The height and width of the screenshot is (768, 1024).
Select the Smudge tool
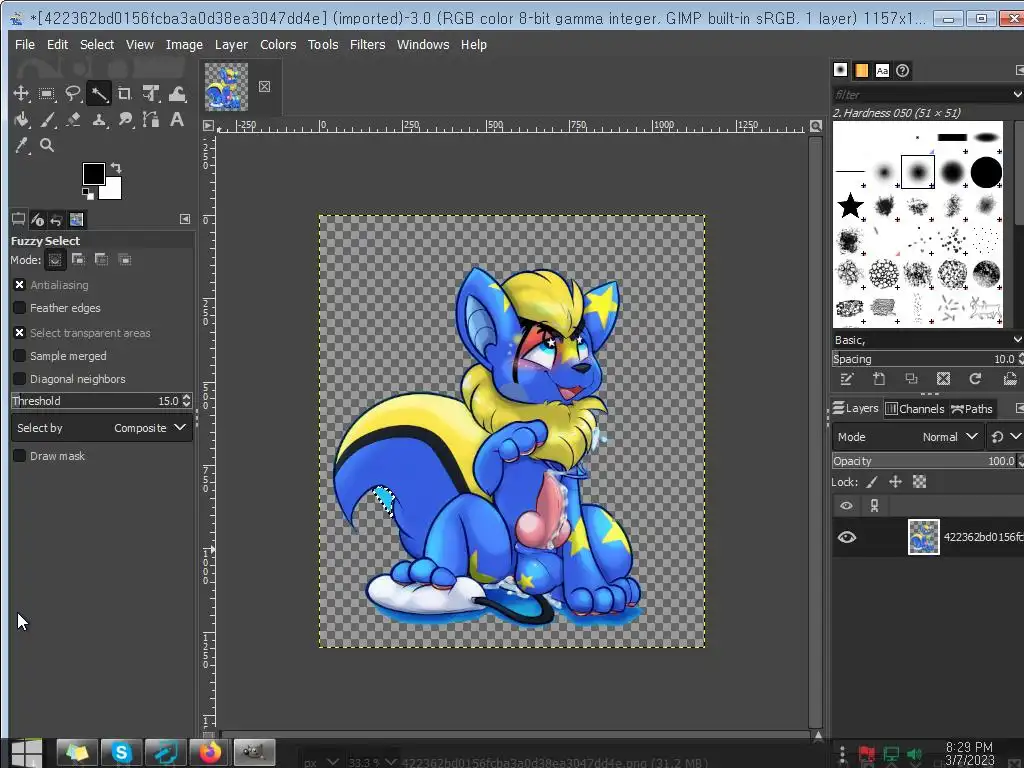point(125,120)
